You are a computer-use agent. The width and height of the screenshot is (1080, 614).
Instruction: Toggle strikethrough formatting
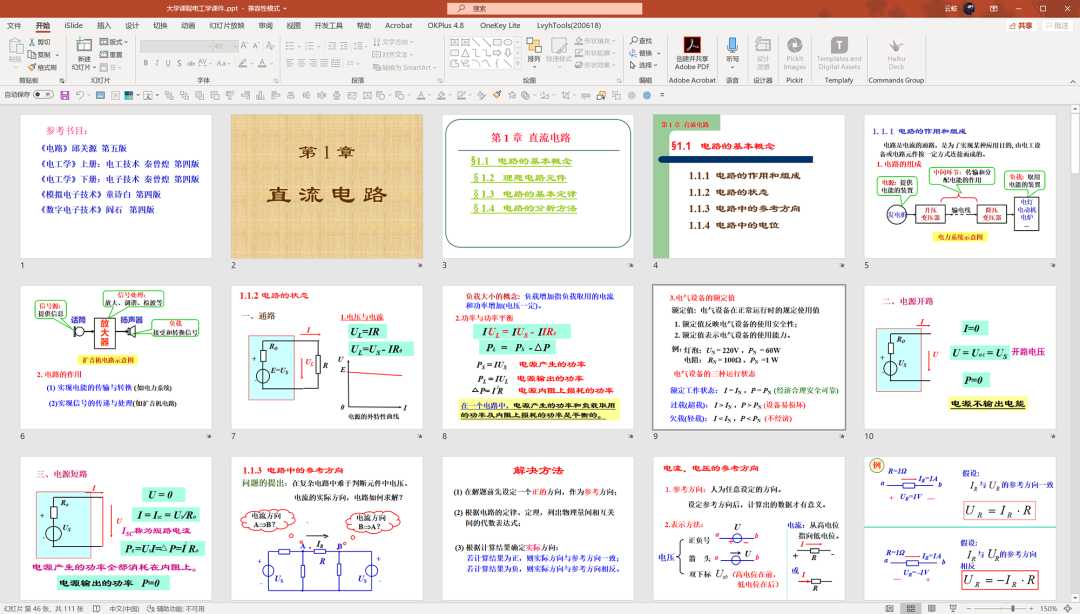coord(191,63)
